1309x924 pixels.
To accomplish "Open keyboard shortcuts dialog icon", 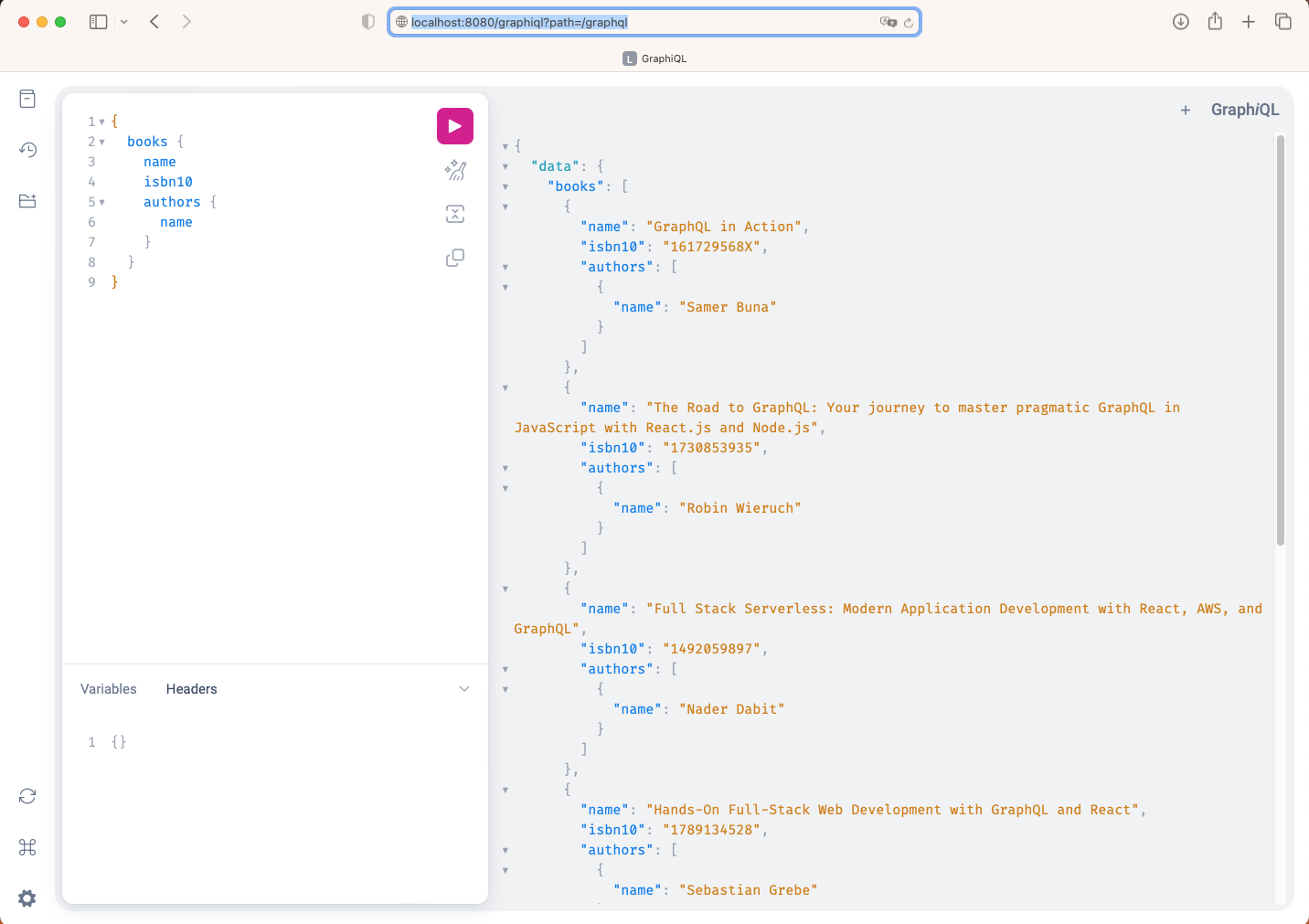I will tap(27, 847).
